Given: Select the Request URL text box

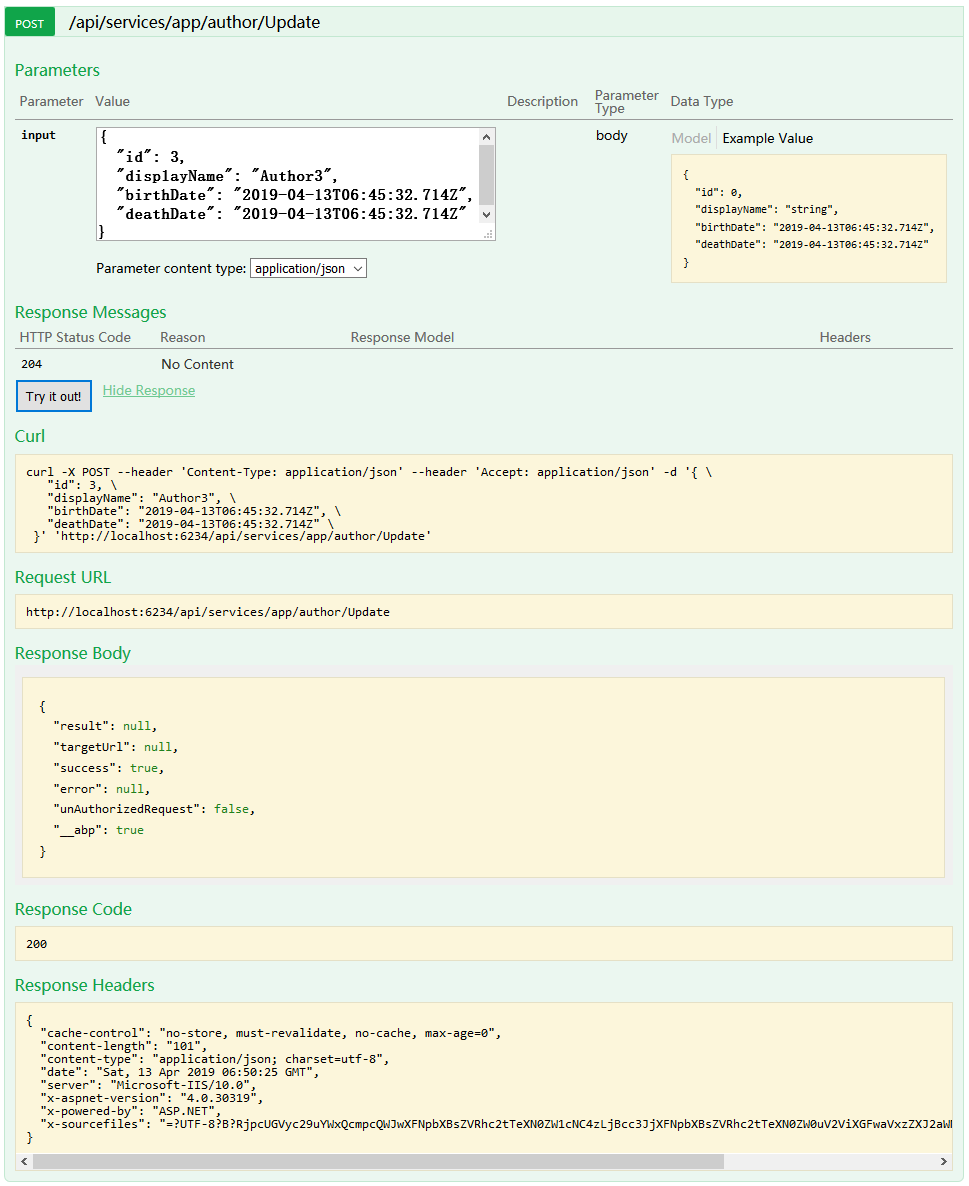Looking at the screenshot, I should coord(483,612).
